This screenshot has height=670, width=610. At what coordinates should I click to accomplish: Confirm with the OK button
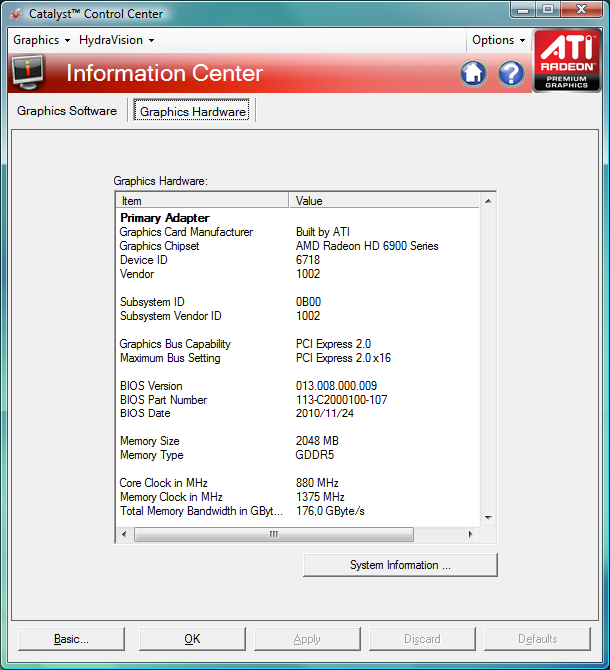tap(192, 639)
